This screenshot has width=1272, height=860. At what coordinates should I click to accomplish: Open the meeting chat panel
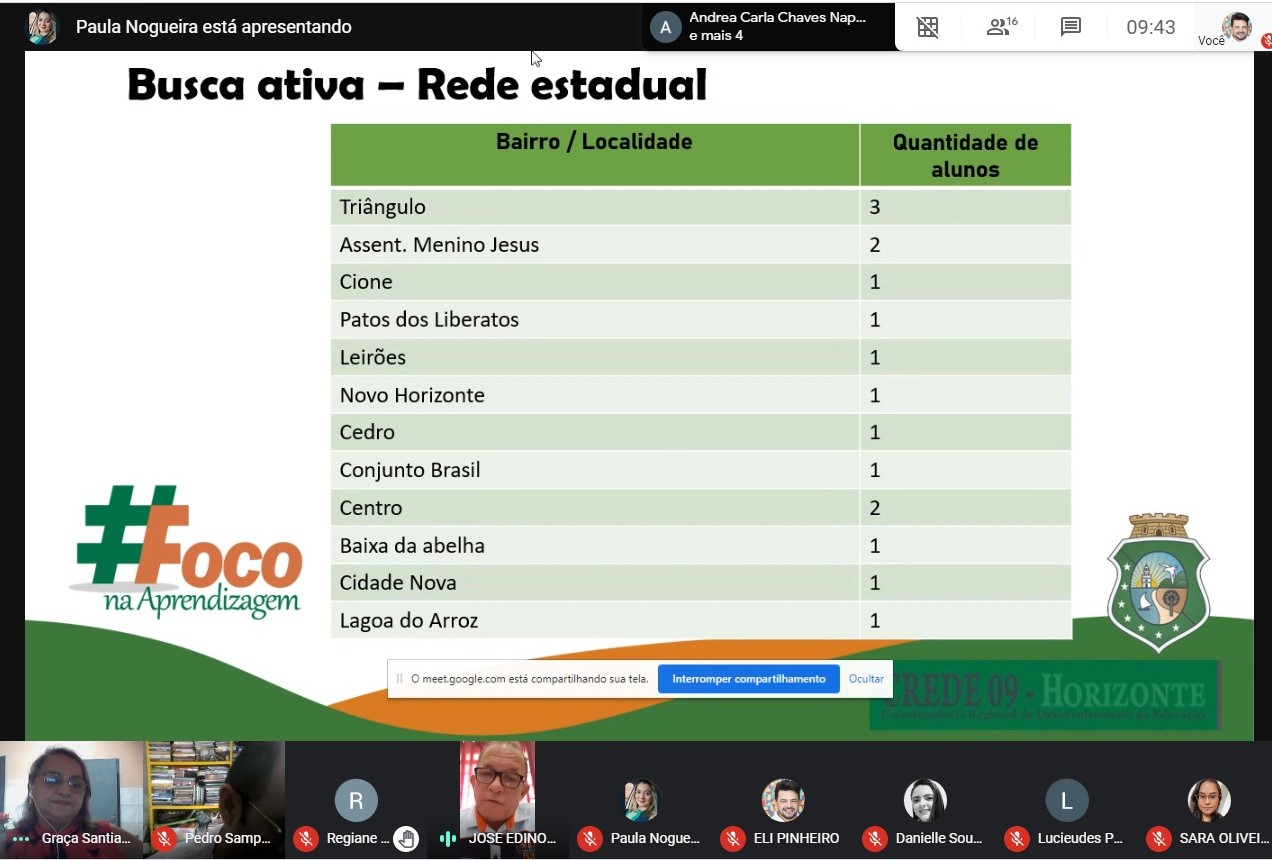click(1070, 27)
